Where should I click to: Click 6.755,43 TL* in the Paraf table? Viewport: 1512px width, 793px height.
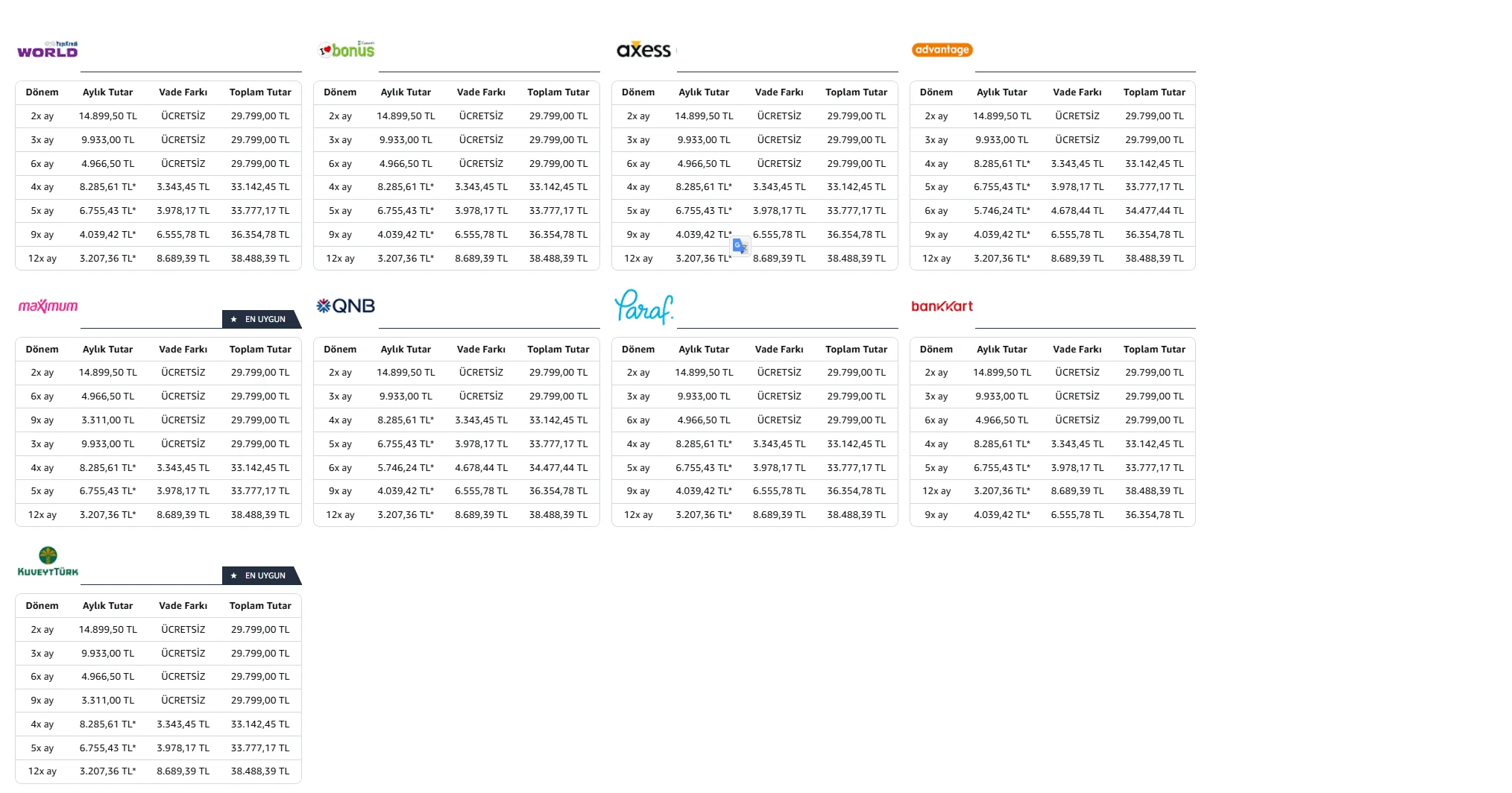pos(705,468)
